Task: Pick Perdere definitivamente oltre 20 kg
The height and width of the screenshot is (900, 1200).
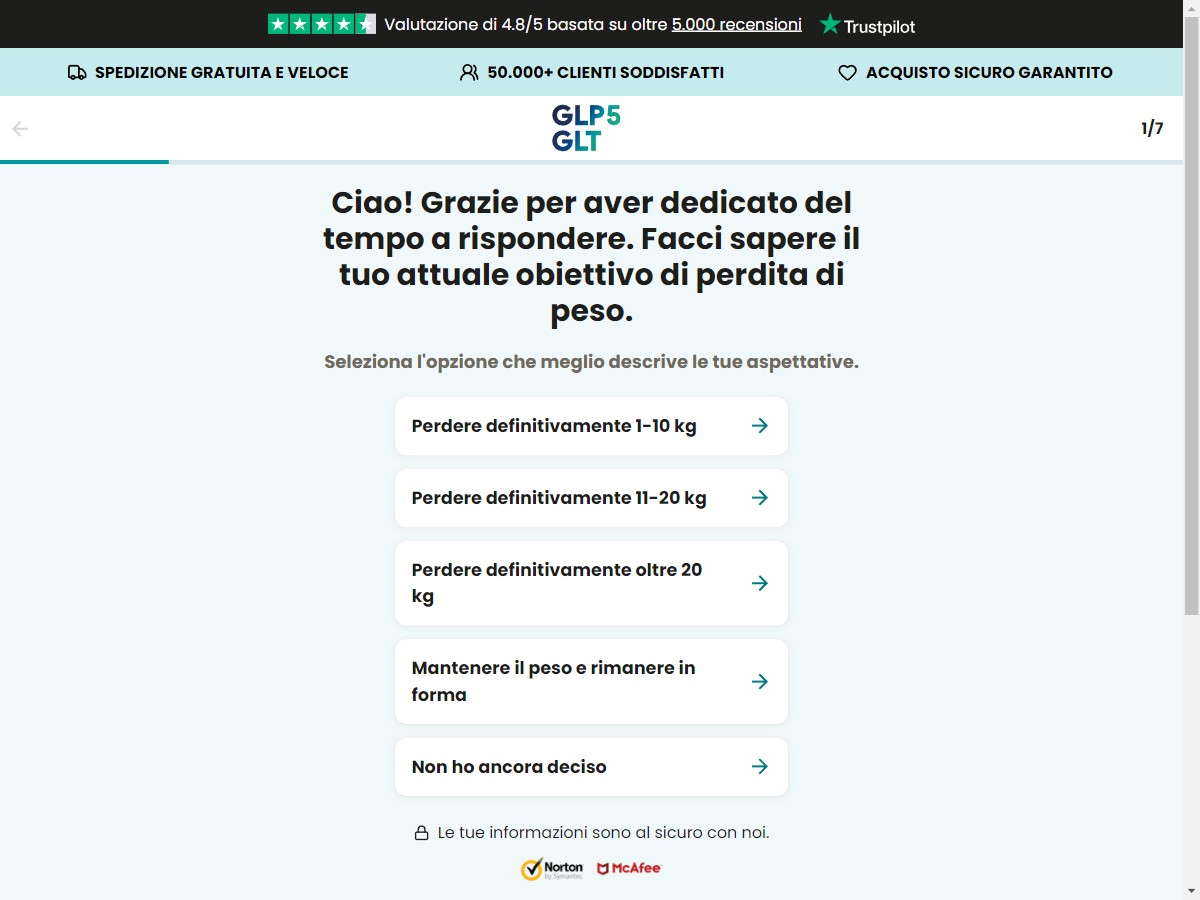Action: (x=591, y=583)
